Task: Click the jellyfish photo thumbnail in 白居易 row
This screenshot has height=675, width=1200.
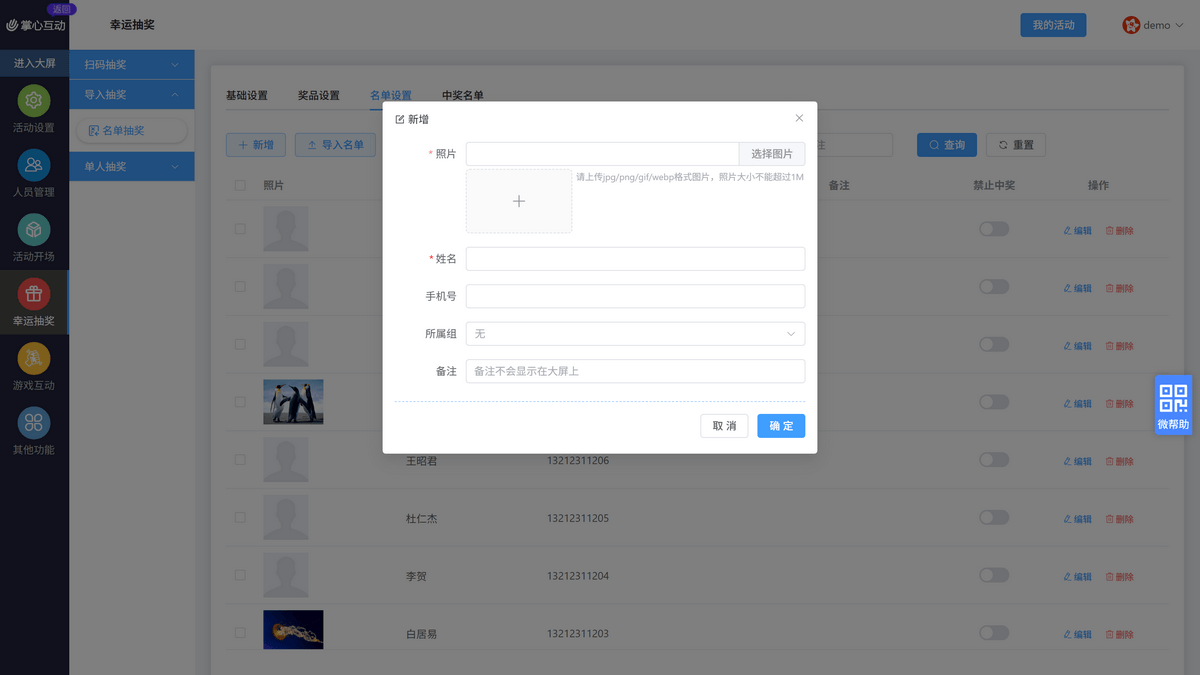Action: tap(293, 630)
